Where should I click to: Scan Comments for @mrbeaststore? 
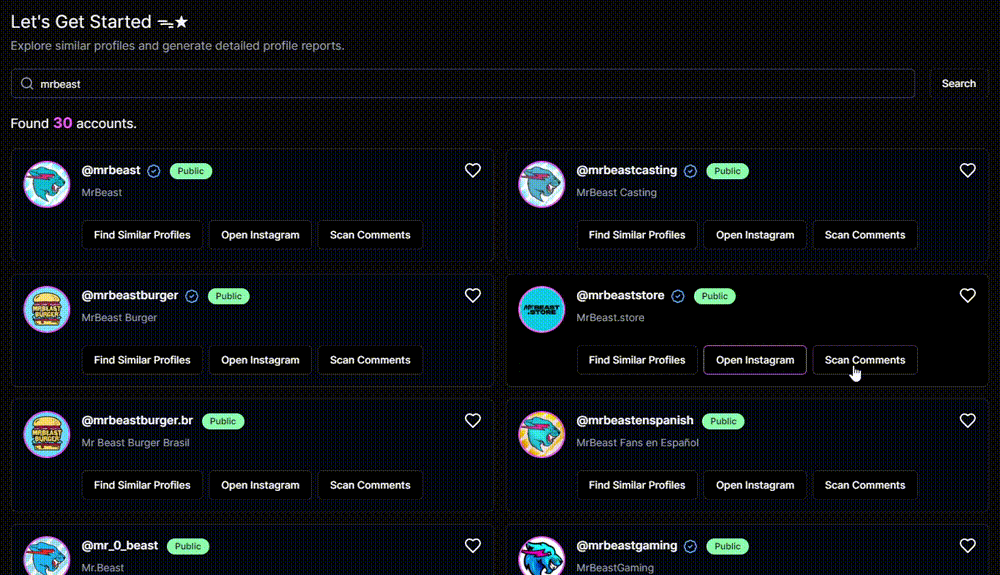tap(865, 360)
